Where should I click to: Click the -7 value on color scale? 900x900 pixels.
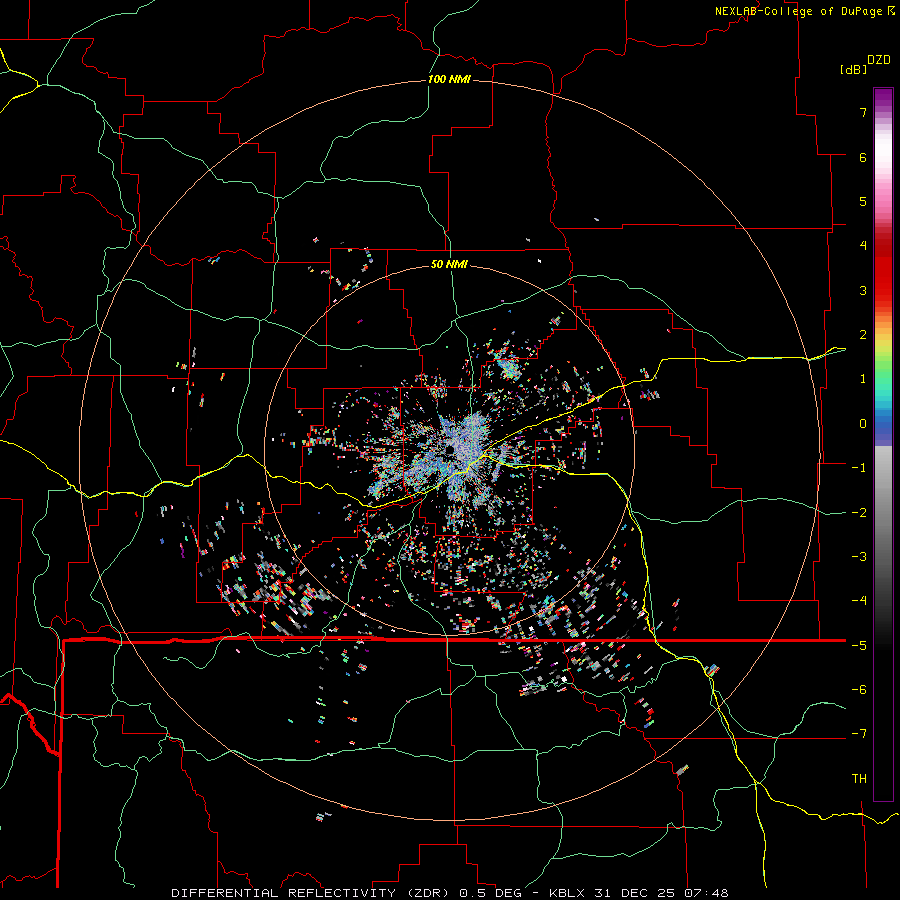pyautogui.click(x=859, y=734)
